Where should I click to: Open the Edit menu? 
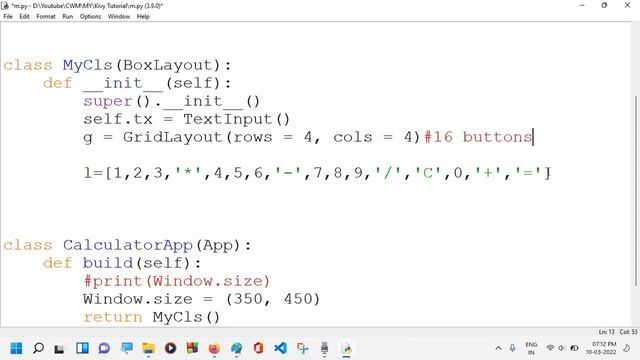(x=24, y=16)
